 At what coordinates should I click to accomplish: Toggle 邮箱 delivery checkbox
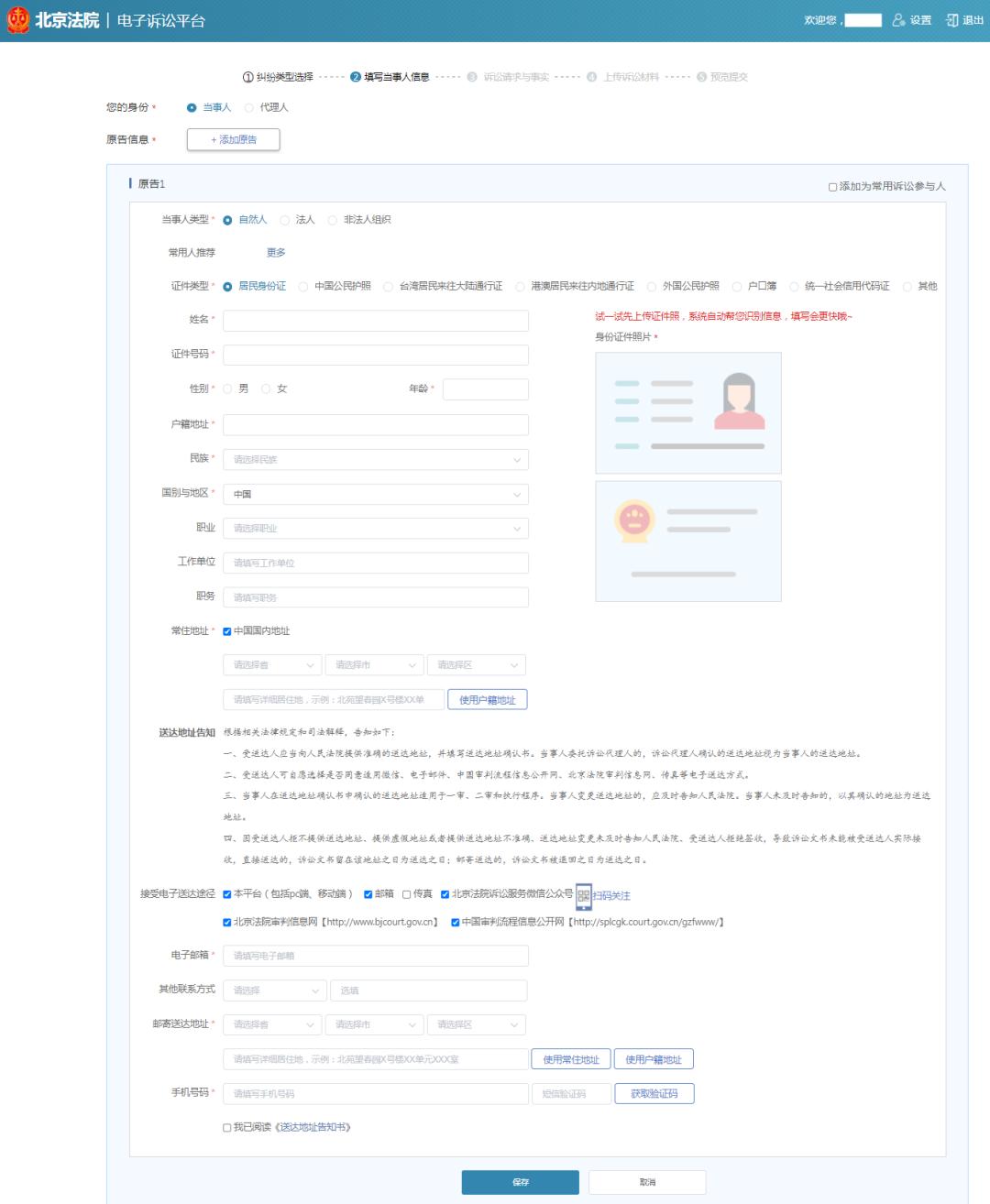(368, 894)
